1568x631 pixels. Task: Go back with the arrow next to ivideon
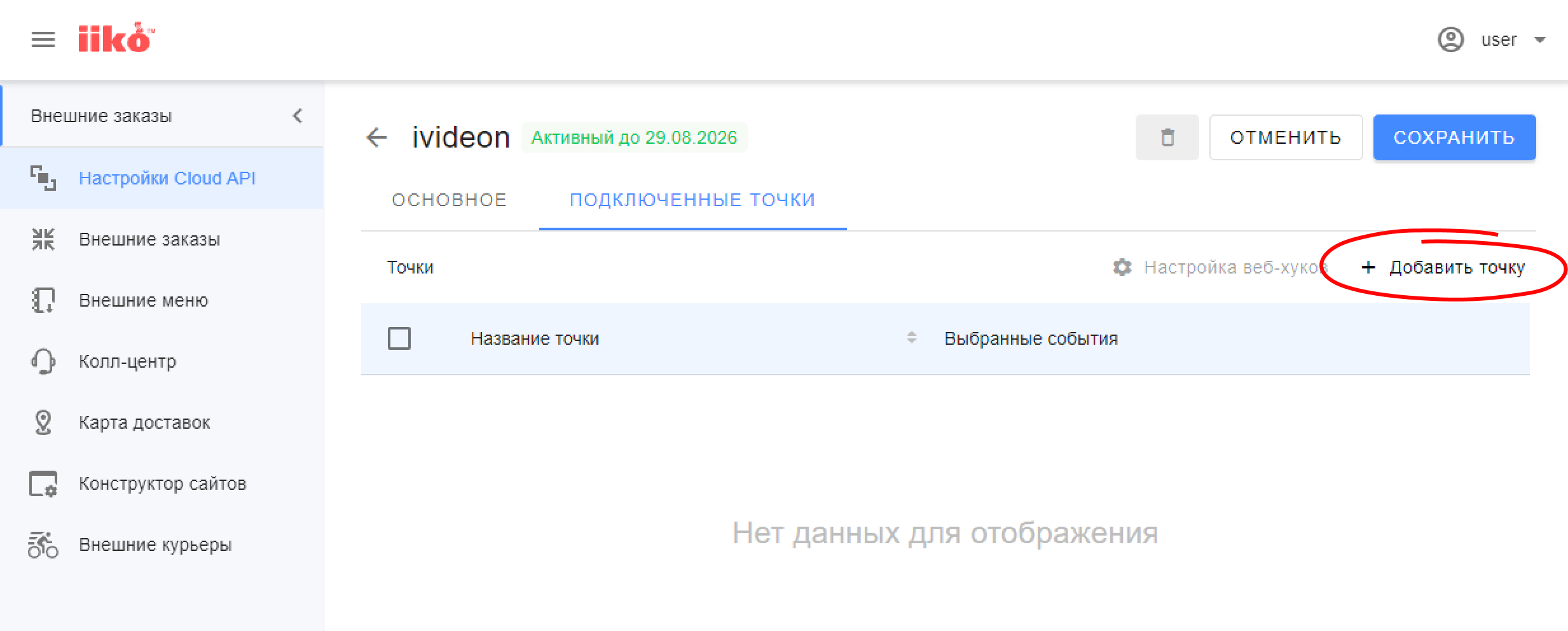tap(377, 137)
